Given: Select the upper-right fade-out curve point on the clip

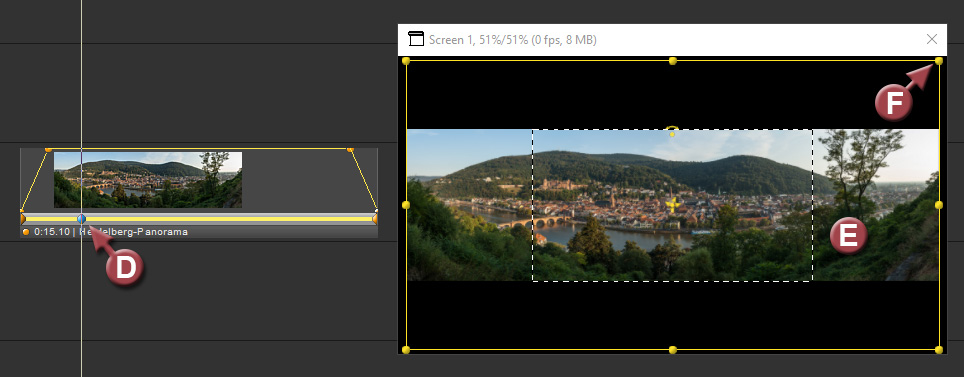Looking at the screenshot, I should pyautogui.click(x=350, y=149).
